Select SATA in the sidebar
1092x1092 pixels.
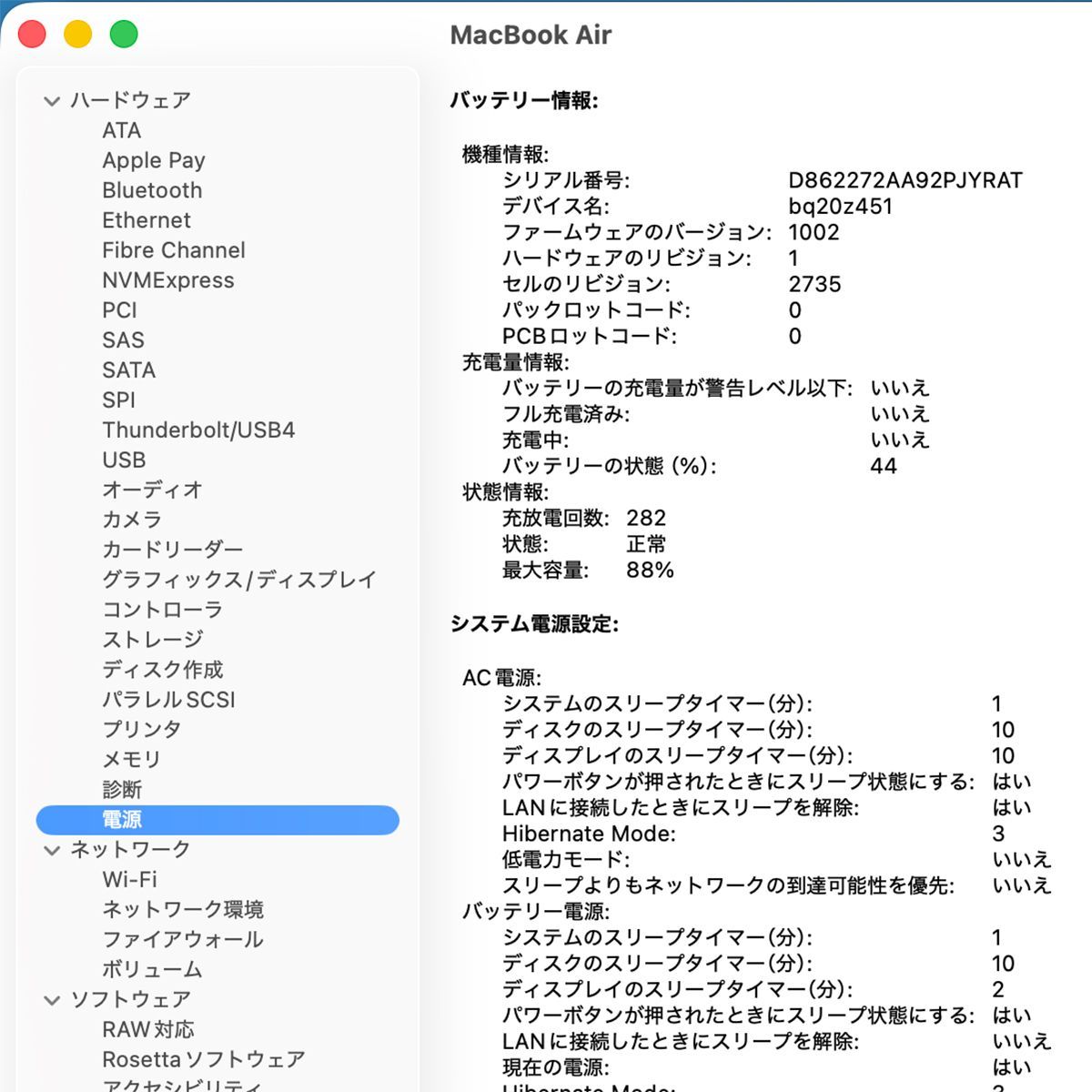(x=128, y=370)
